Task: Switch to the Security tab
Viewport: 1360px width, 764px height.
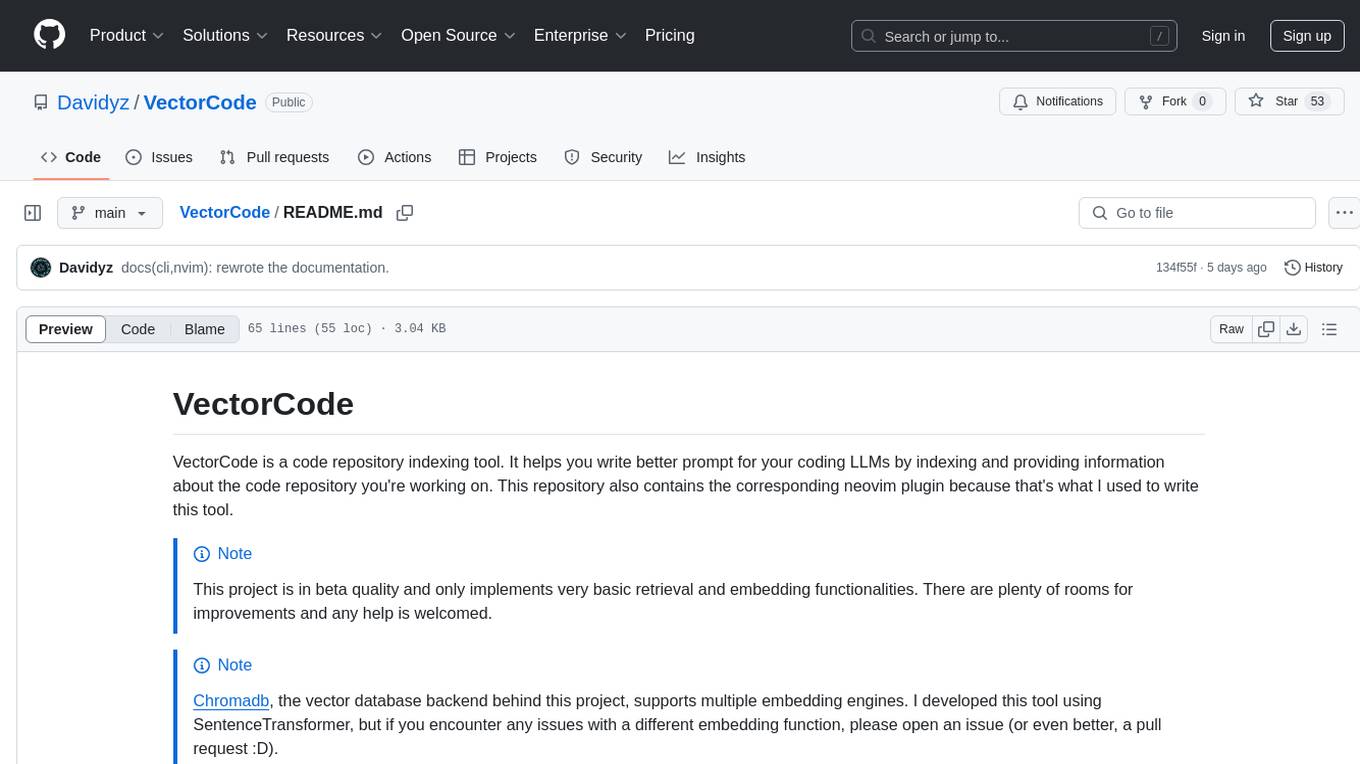Action: point(603,157)
